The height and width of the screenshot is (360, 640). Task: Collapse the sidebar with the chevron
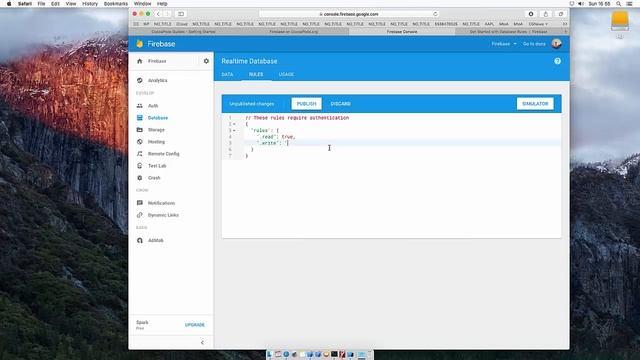pos(202,342)
